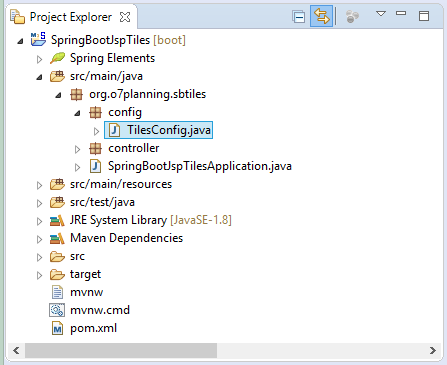Click the target folder icon
Viewport: 447px width, 365px height.
(57, 275)
